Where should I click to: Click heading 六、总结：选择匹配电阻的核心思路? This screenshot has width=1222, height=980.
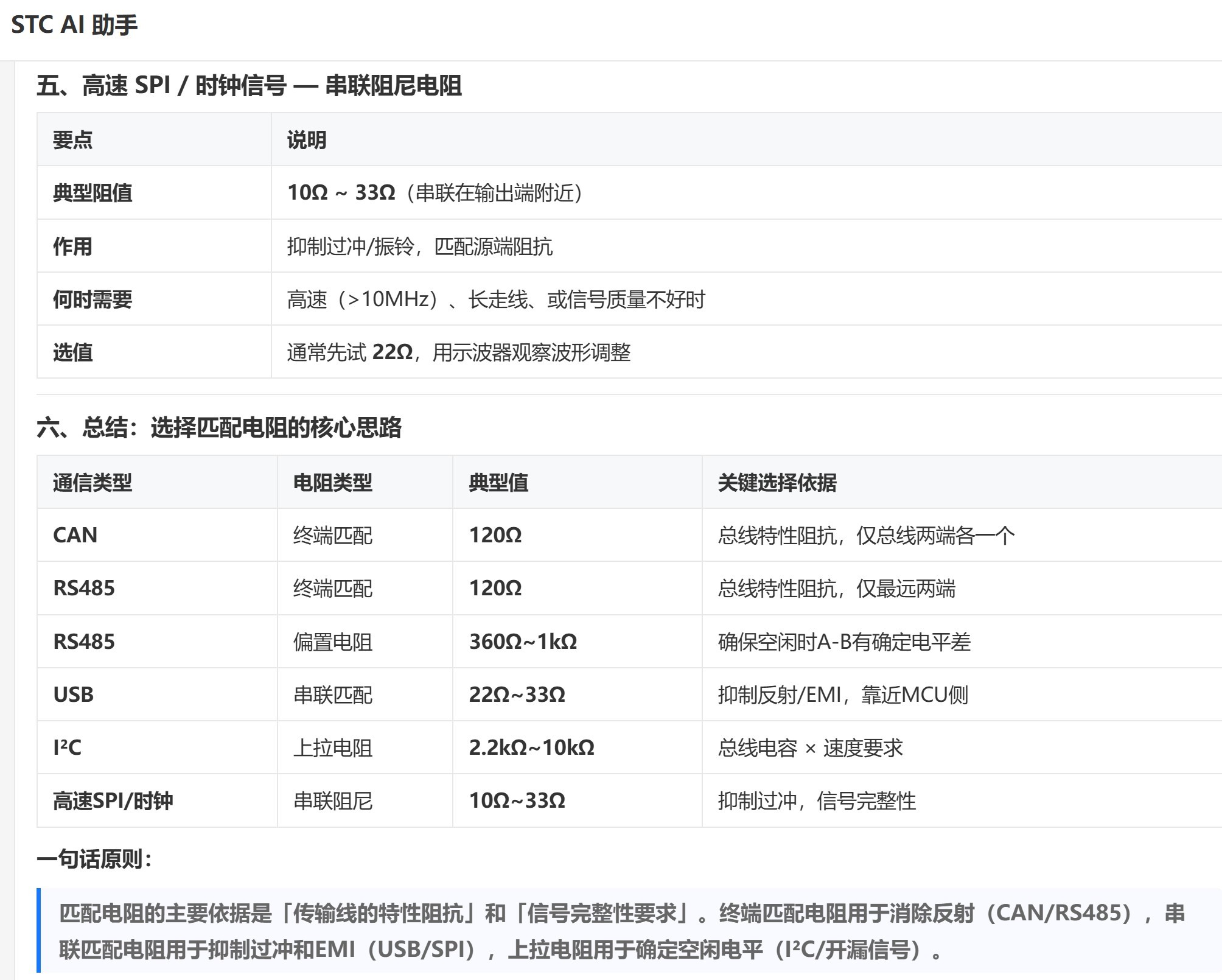(219, 427)
